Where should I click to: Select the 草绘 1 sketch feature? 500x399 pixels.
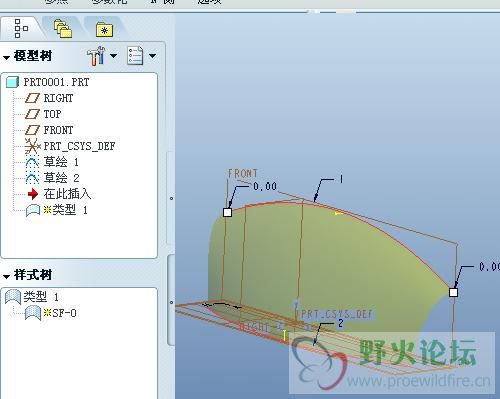tap(52, 162)
